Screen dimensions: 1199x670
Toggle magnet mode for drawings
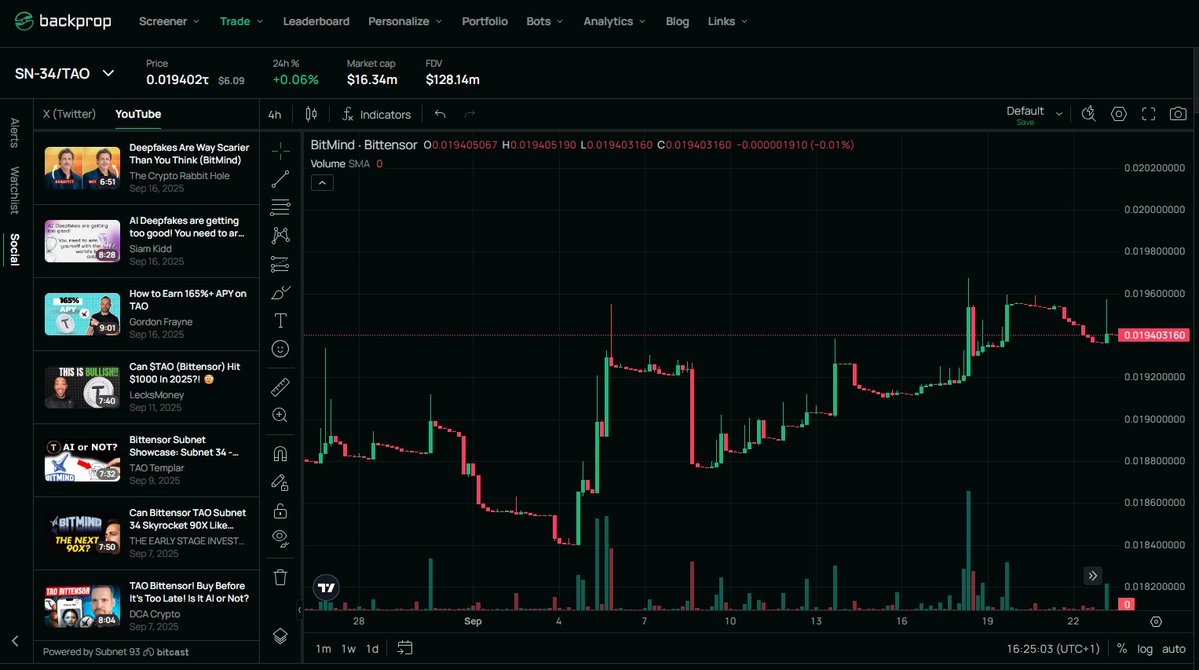280,454
